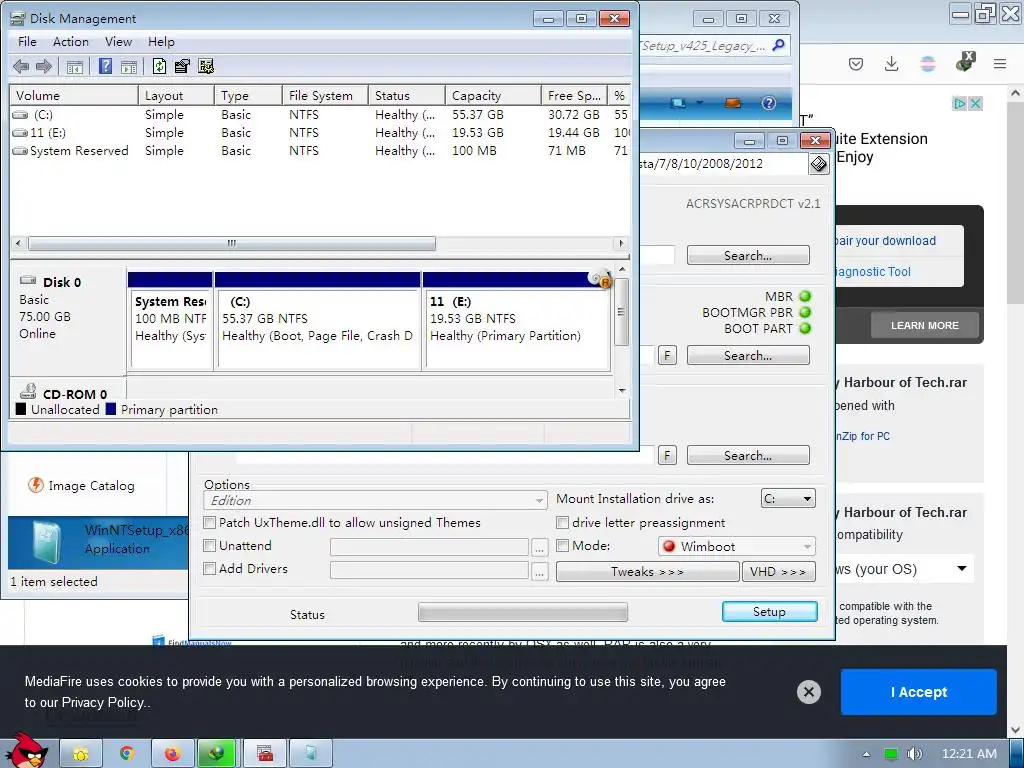Click the disk icon button in WinNTSetup

click(x=819, y=164)
